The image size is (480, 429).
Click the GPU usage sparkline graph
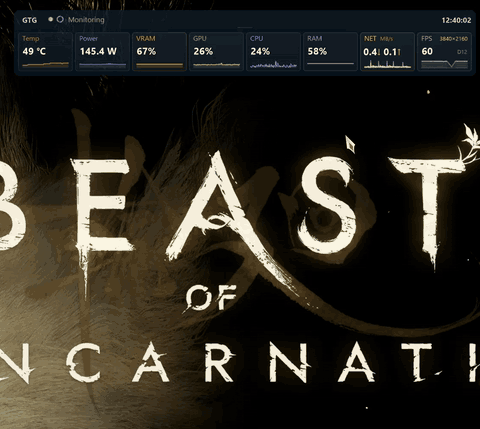[x=216, y=65]
